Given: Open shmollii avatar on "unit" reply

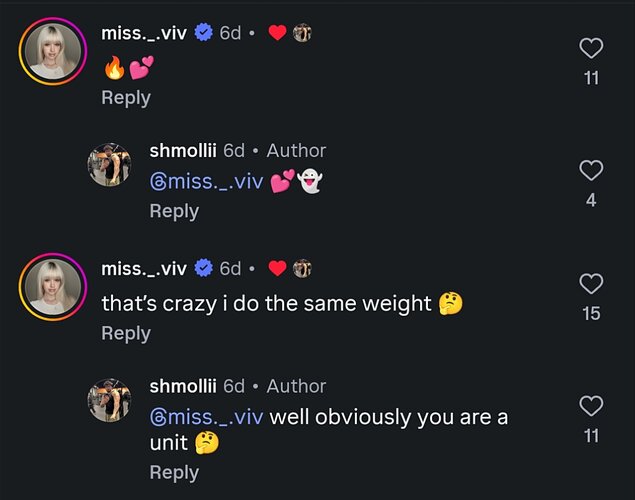Looking at the screenshot, I should [109, 400].
